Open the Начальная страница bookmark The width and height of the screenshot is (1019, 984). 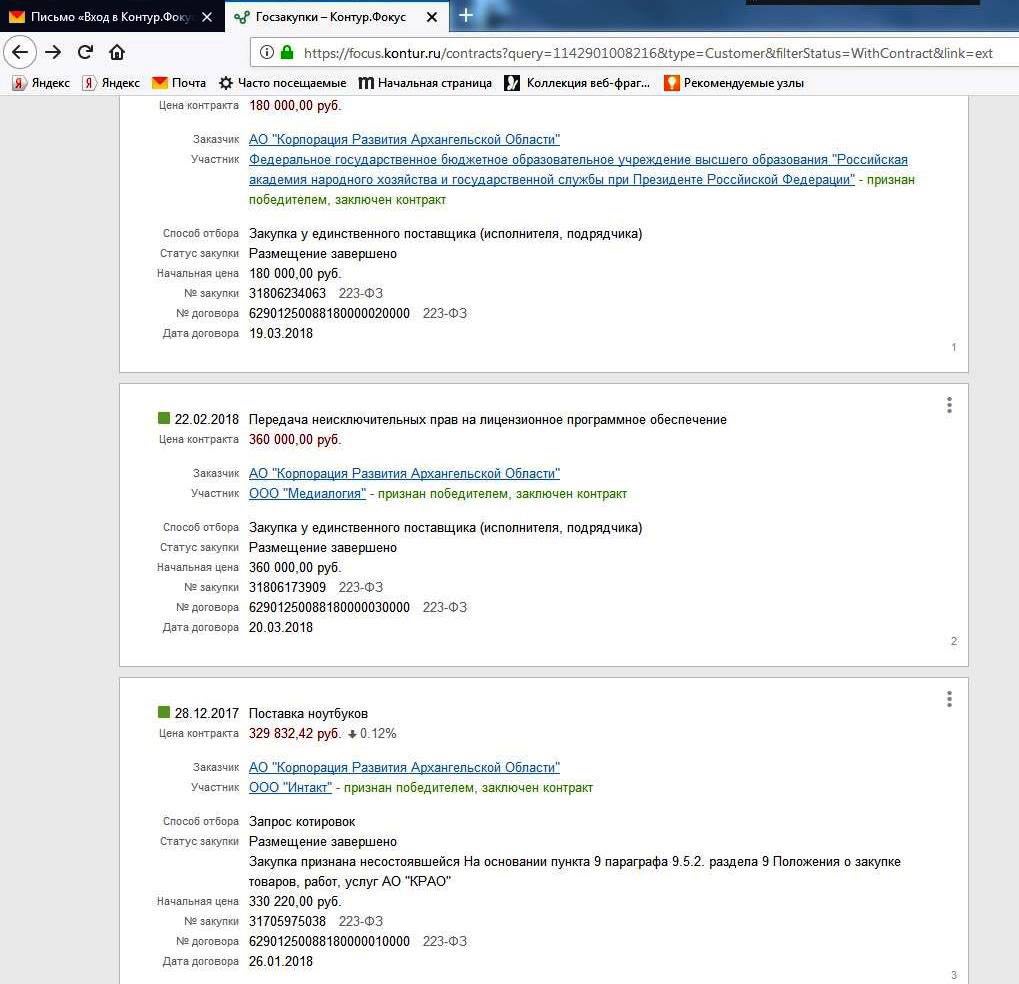tap(425, 83)
